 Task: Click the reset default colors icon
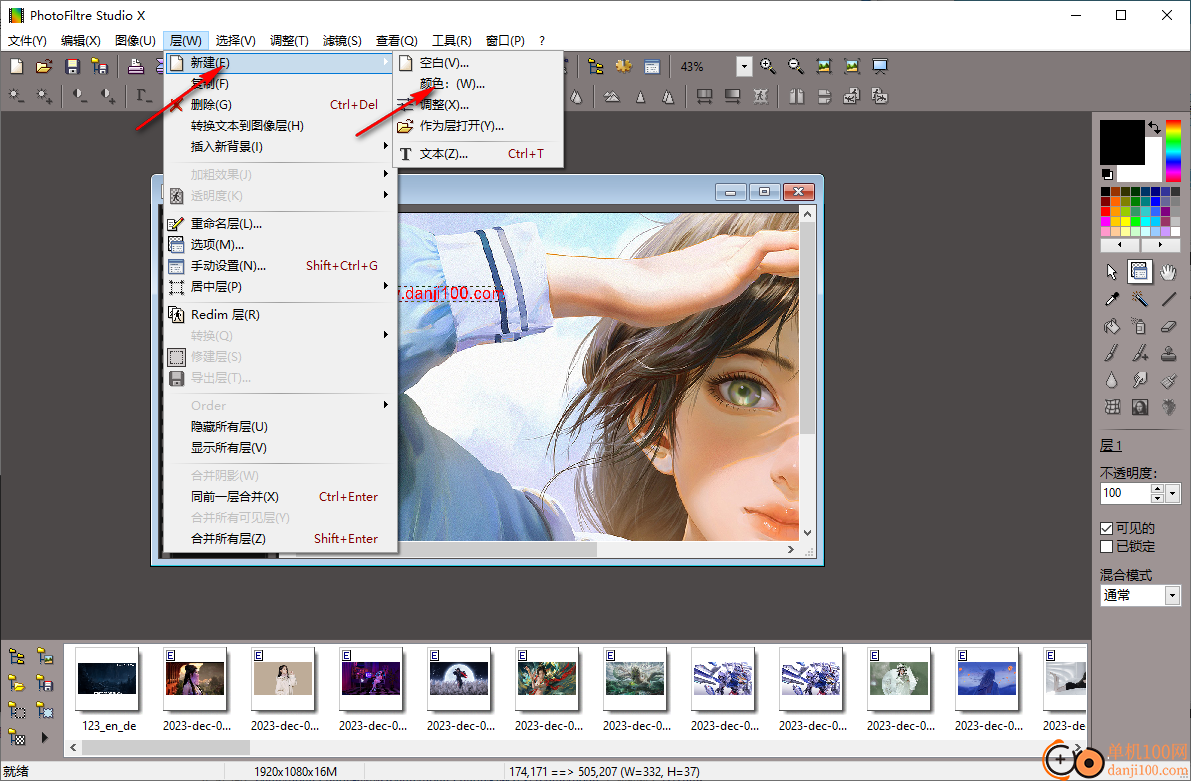(1107, 174)
